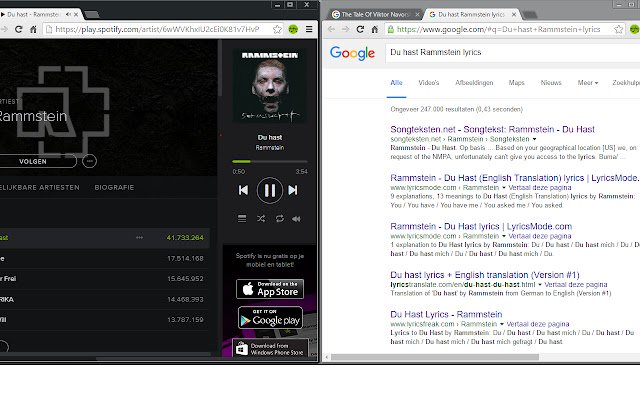Bookmark the Spotify page with star icon
Viewport: 640px width, 400px height.
point(277,29)
